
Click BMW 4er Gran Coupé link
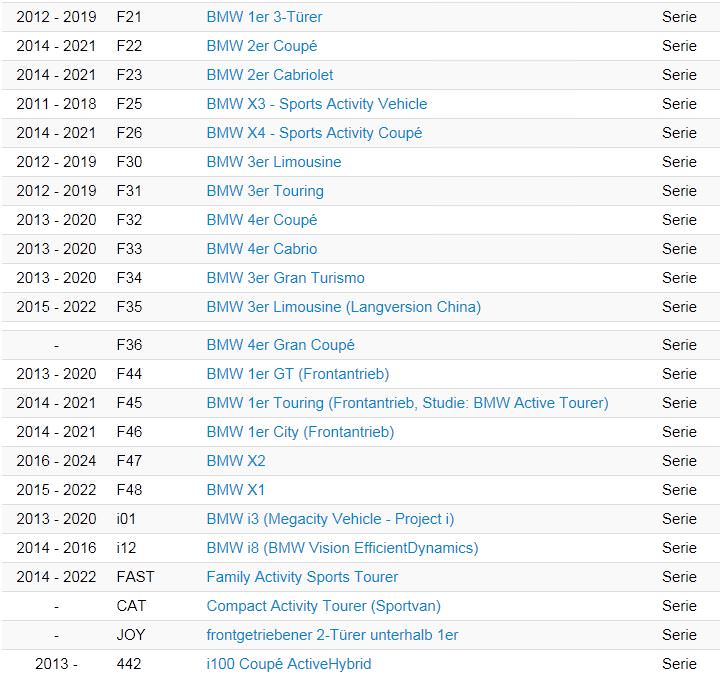click(281, 344)
